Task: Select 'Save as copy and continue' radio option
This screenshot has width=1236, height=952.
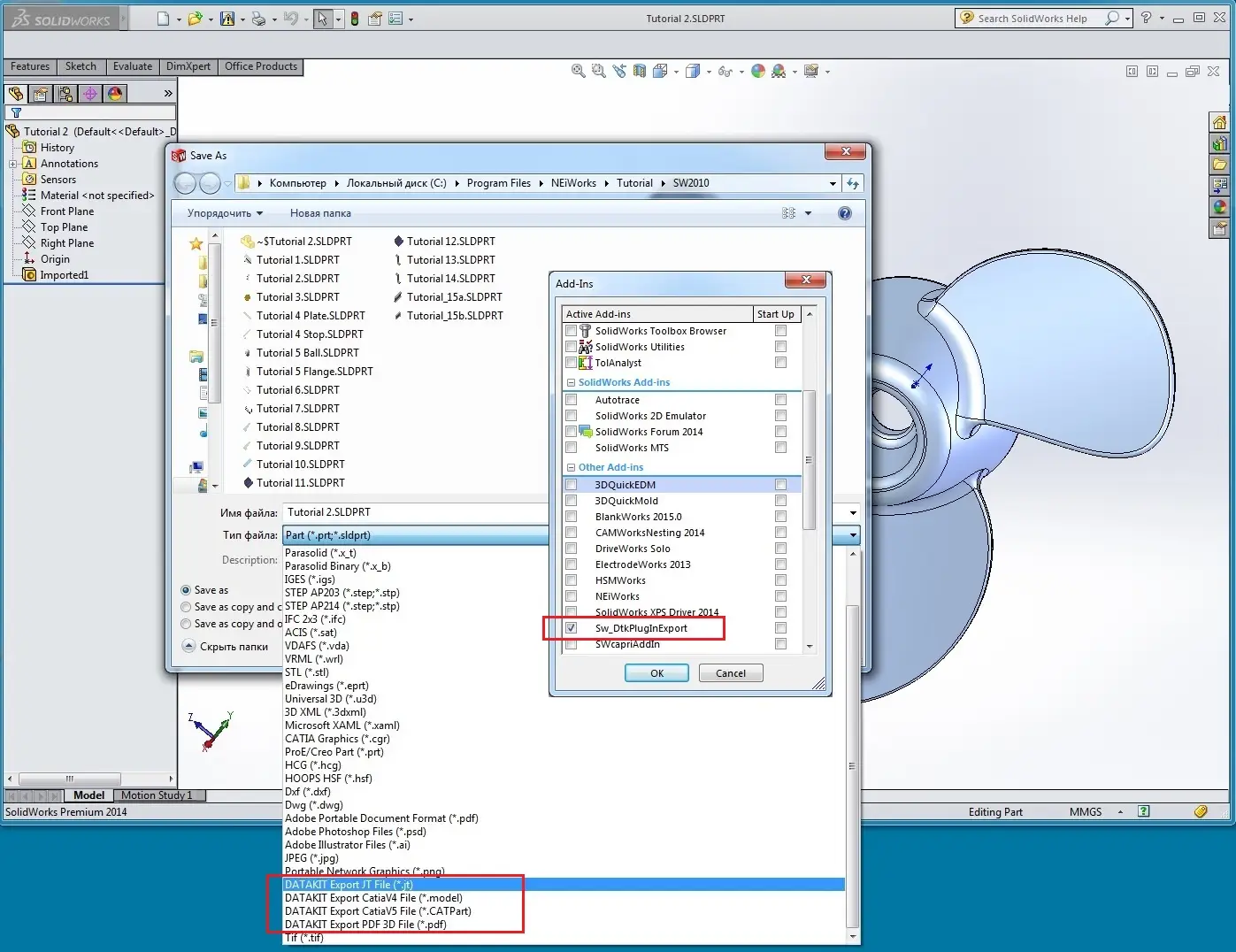Action: (x=186, y=607)
